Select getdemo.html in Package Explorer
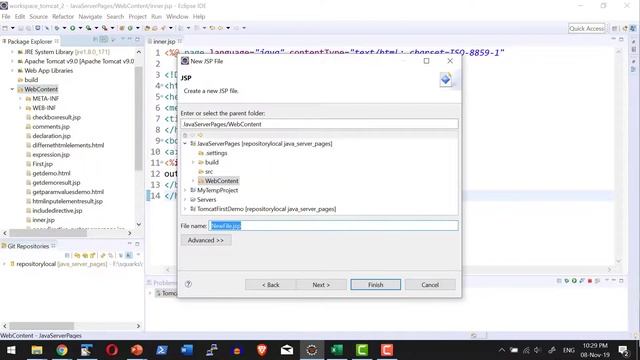Screen dimensions: 640x360 point(48,173)
